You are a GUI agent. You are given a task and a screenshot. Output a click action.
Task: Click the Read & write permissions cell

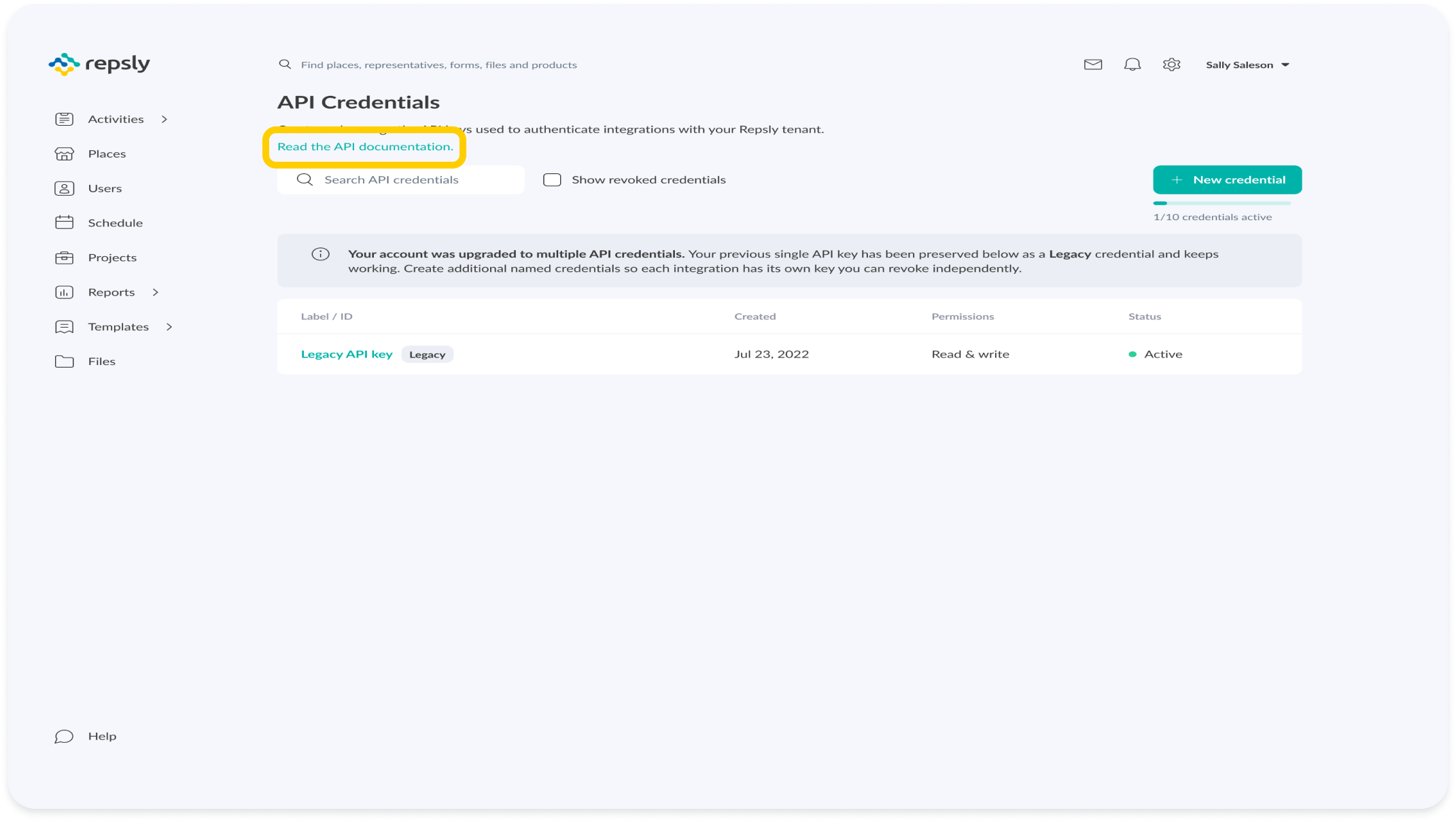[970, 354]
